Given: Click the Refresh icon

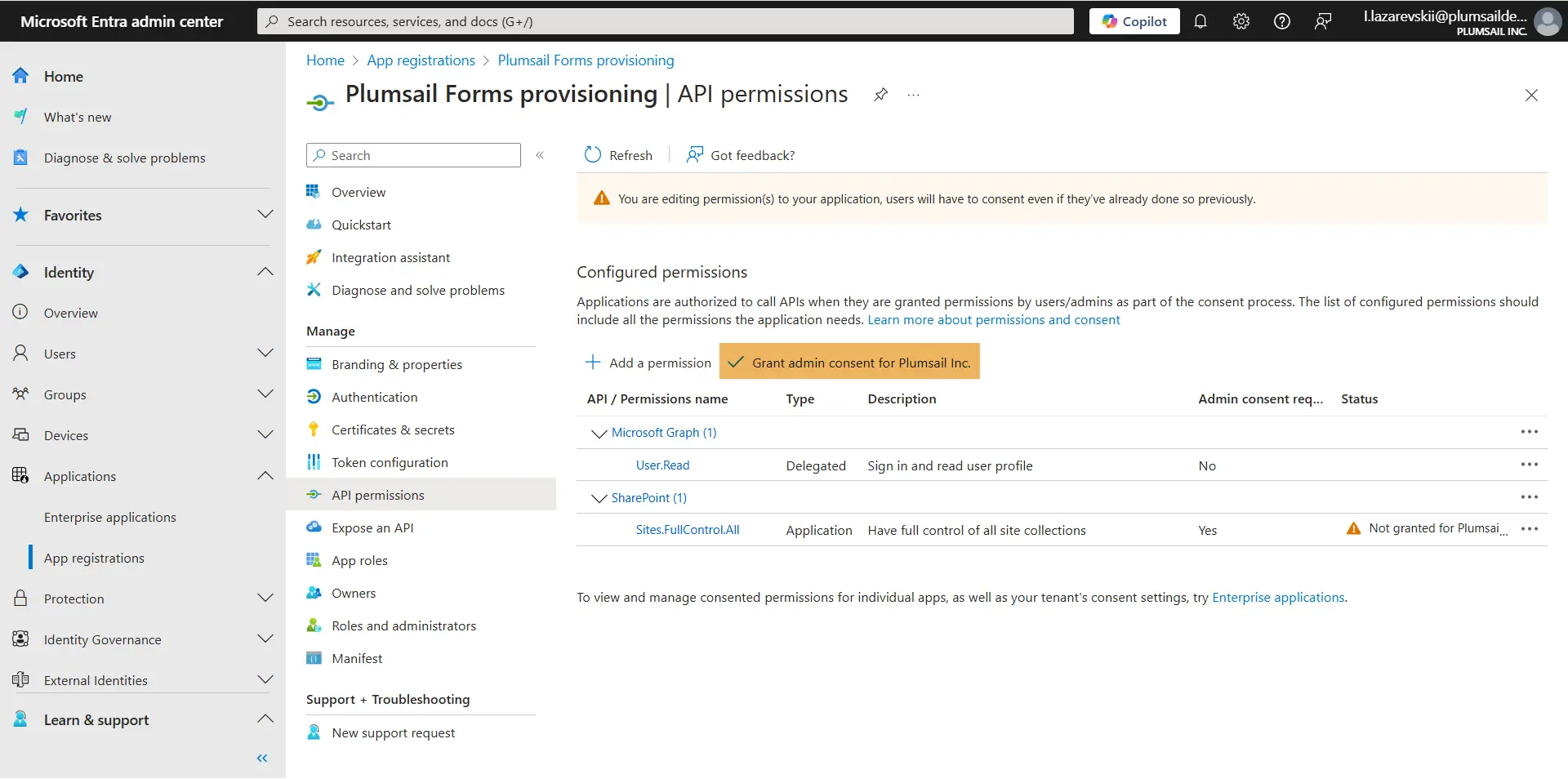Looking at the screenshot, I should click(593, 154).
